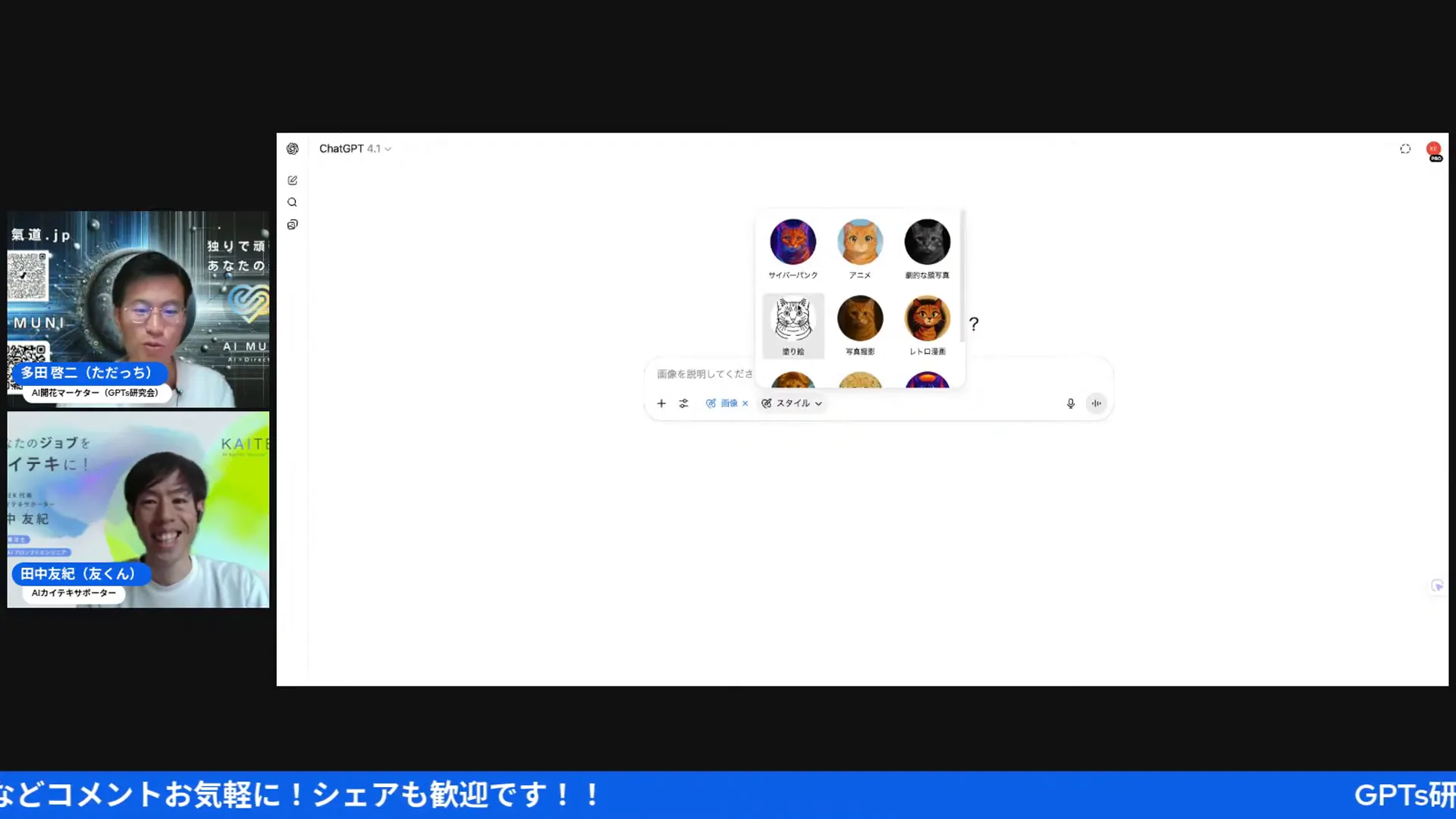Viewport: 1456px width, 819px height.
Task: Focus the 画像を説明してください prompt field
Action: (704, 374)
